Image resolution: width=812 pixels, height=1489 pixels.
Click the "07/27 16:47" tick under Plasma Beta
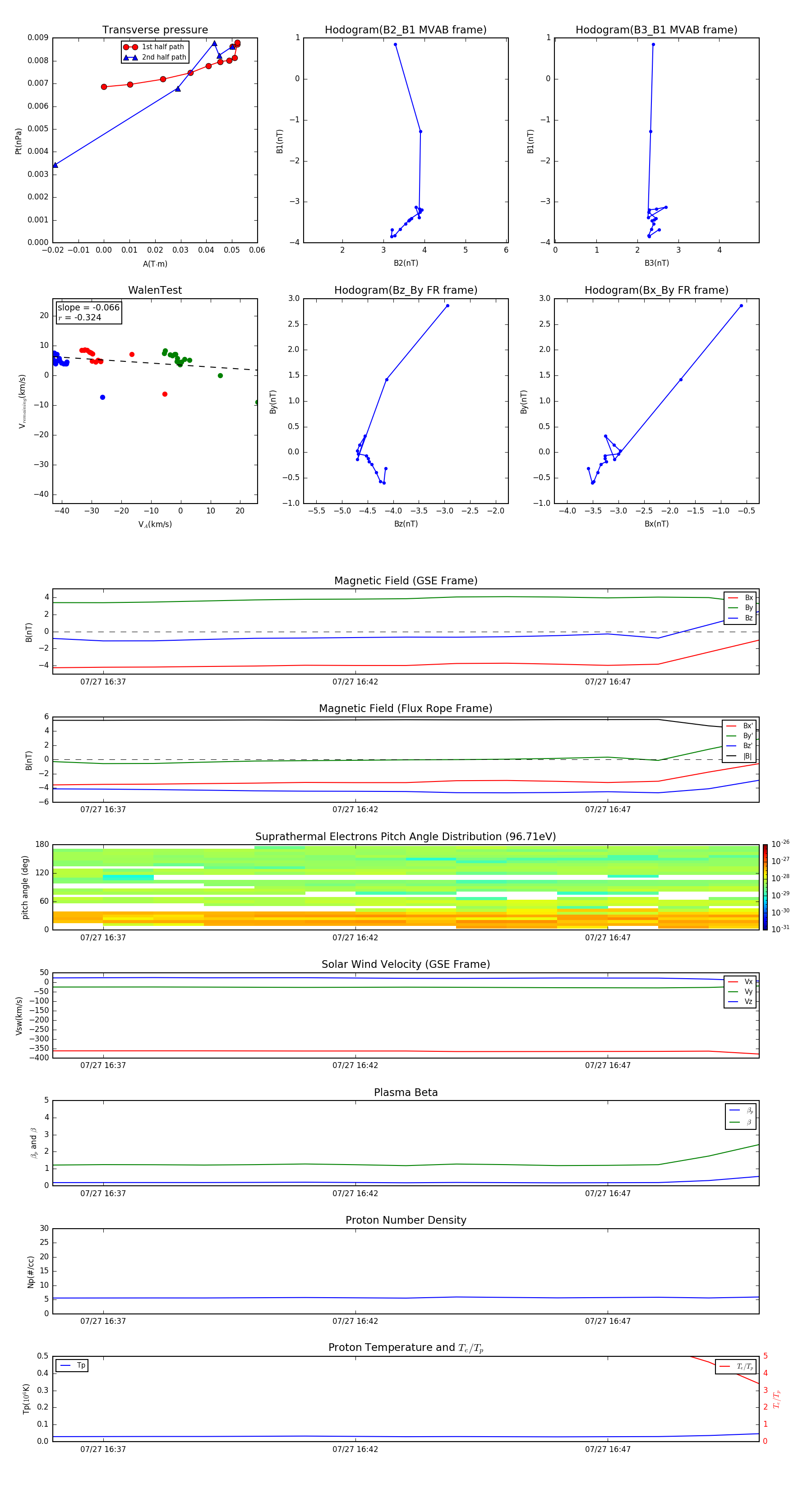[607, 1193]
